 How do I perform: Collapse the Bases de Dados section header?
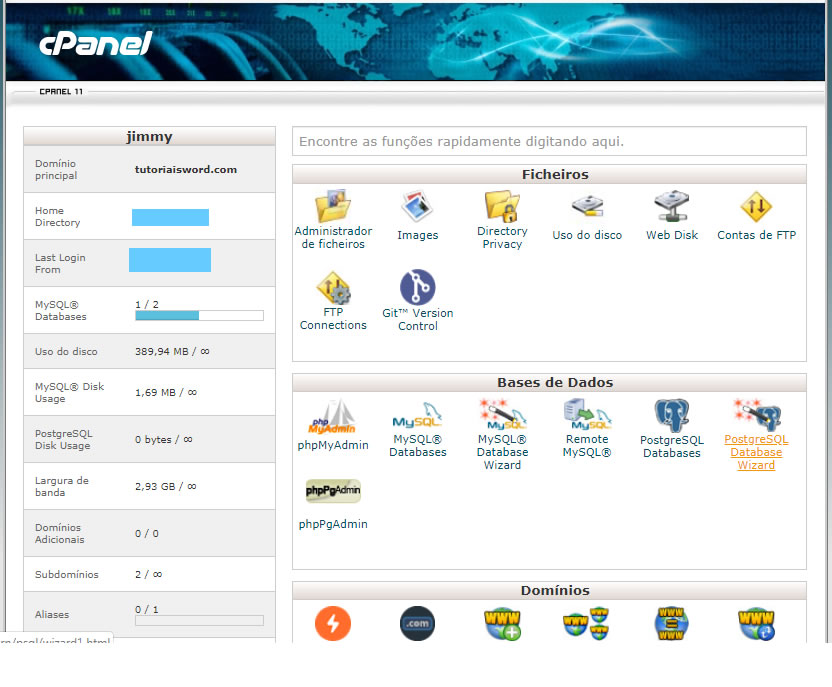(x=549, y=382)
